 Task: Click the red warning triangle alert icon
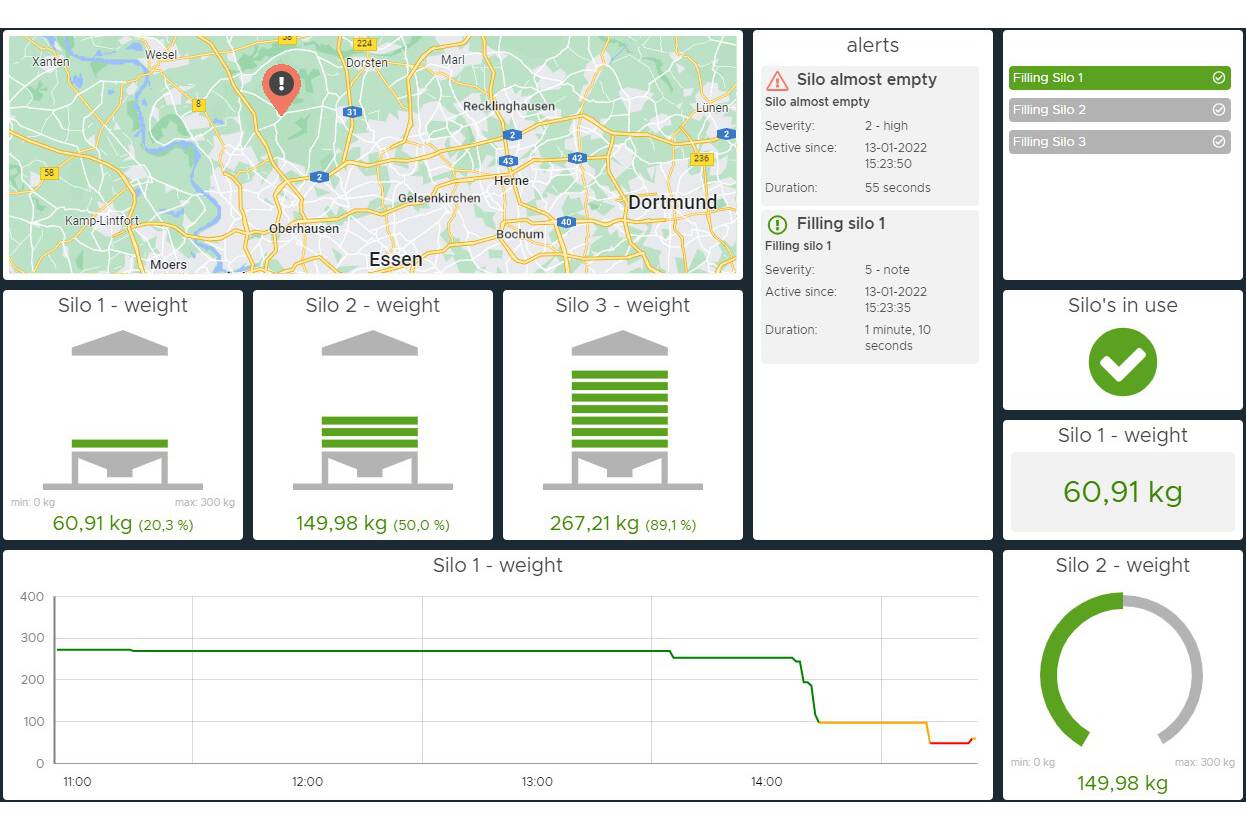point(777,81)
